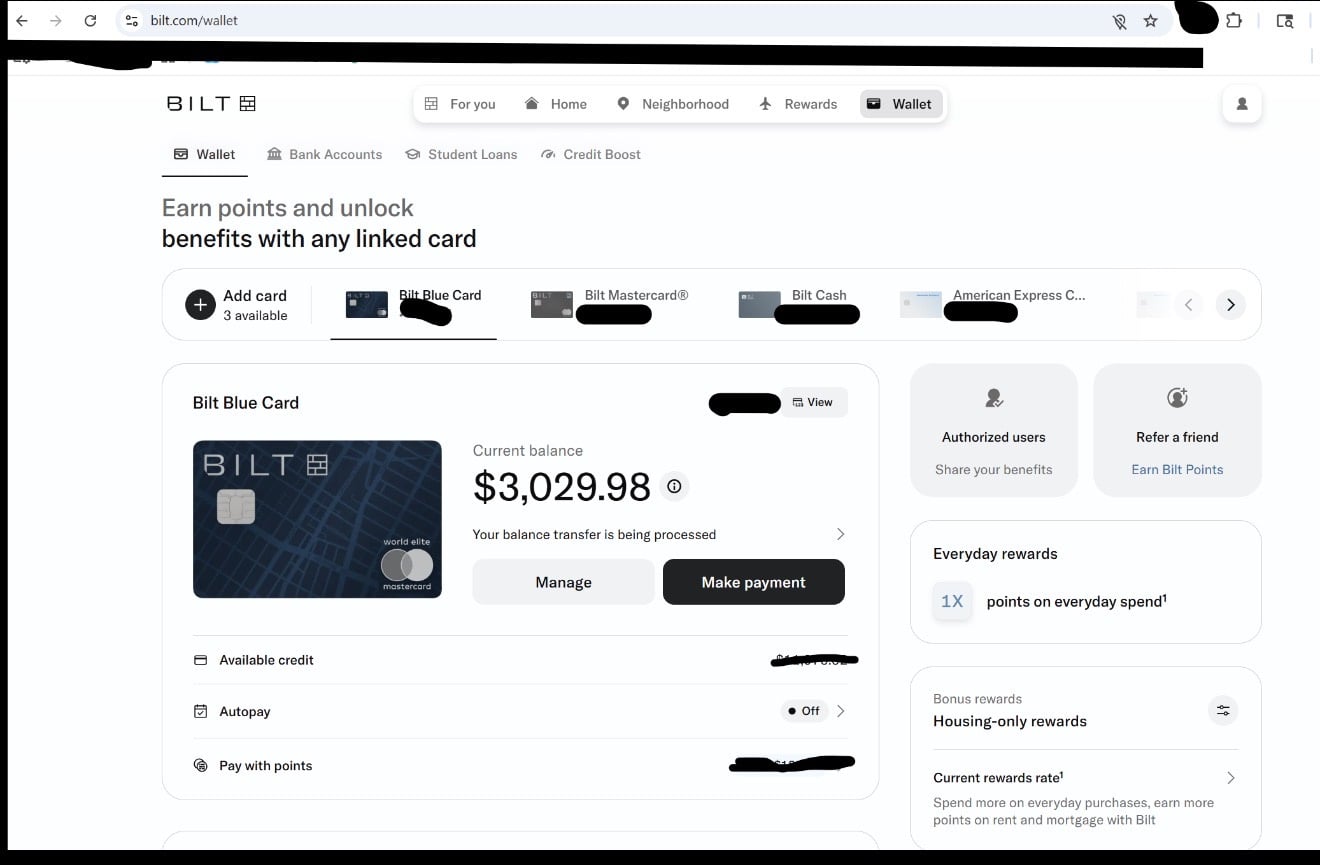This screenshot has width=1320, height=865.
Task: Go back with the browser back arrow
Action: (x=22, y=20)
